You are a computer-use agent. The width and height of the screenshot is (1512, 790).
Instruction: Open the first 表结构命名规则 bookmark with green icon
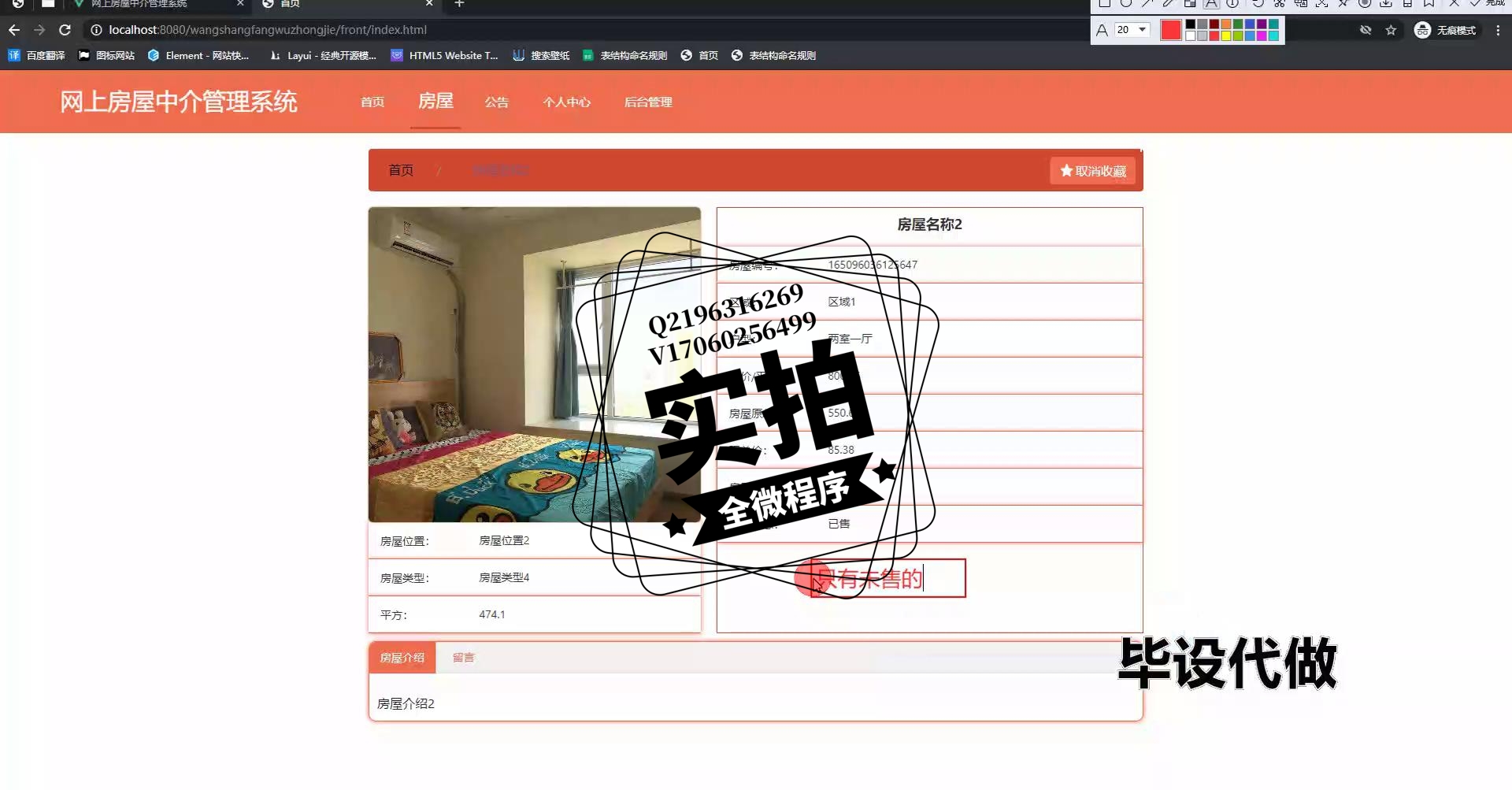(x=624, y=55)
